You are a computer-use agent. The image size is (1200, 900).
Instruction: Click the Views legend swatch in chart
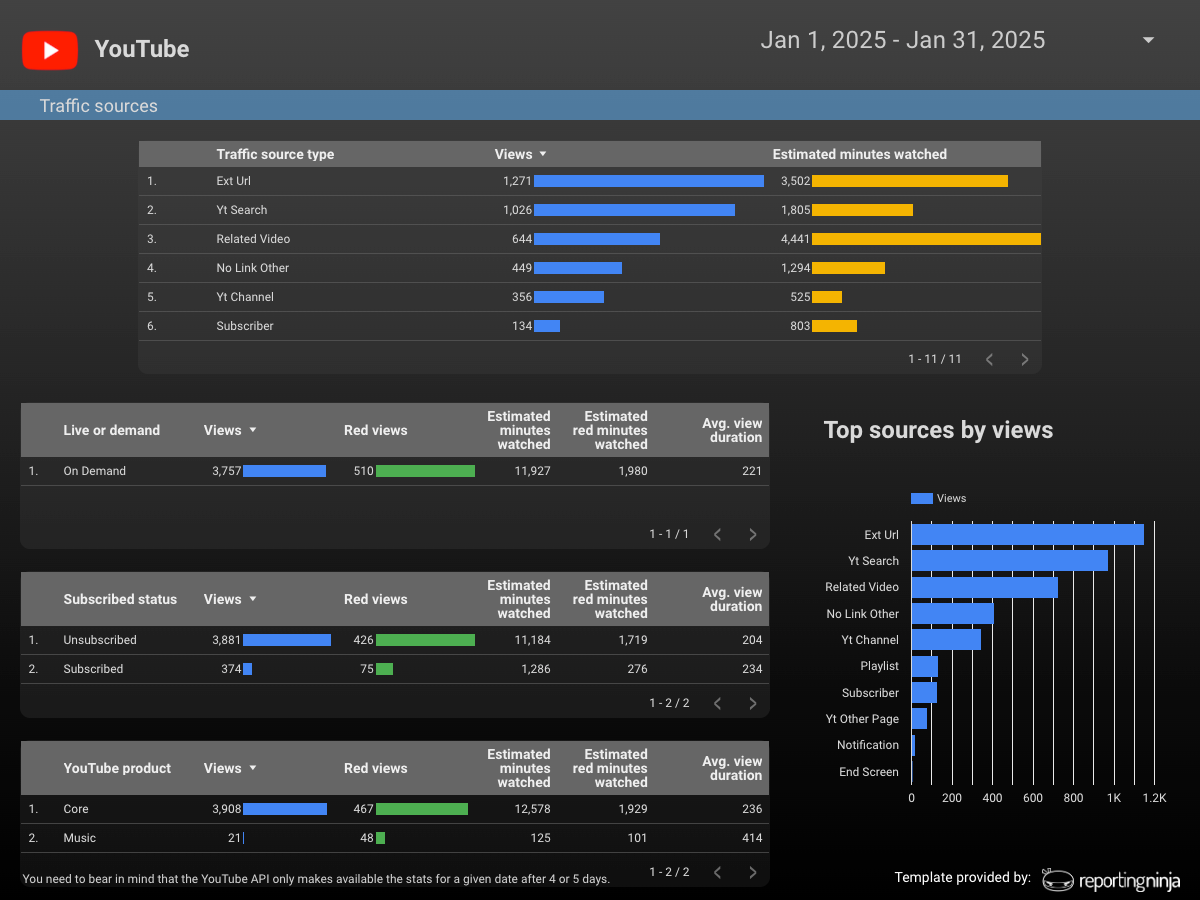(x=921, y=498)
